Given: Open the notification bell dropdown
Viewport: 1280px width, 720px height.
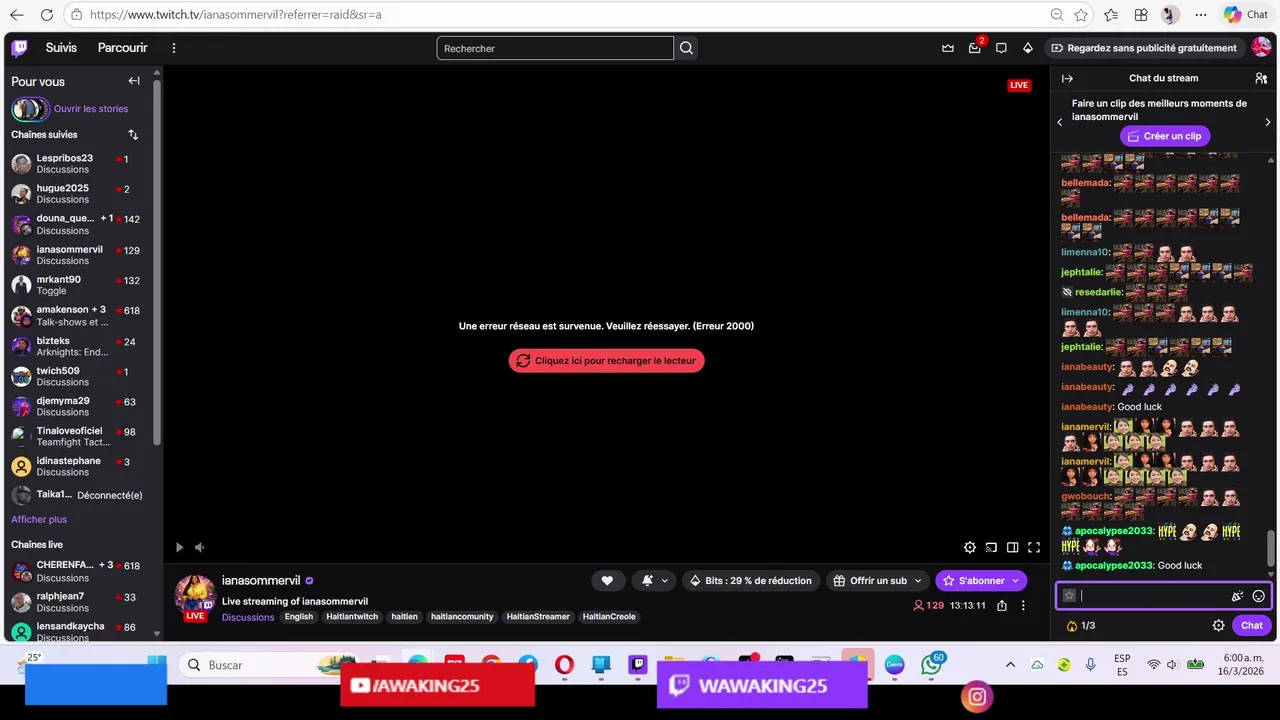Looking at the screenshot, I should pos(654,580).
